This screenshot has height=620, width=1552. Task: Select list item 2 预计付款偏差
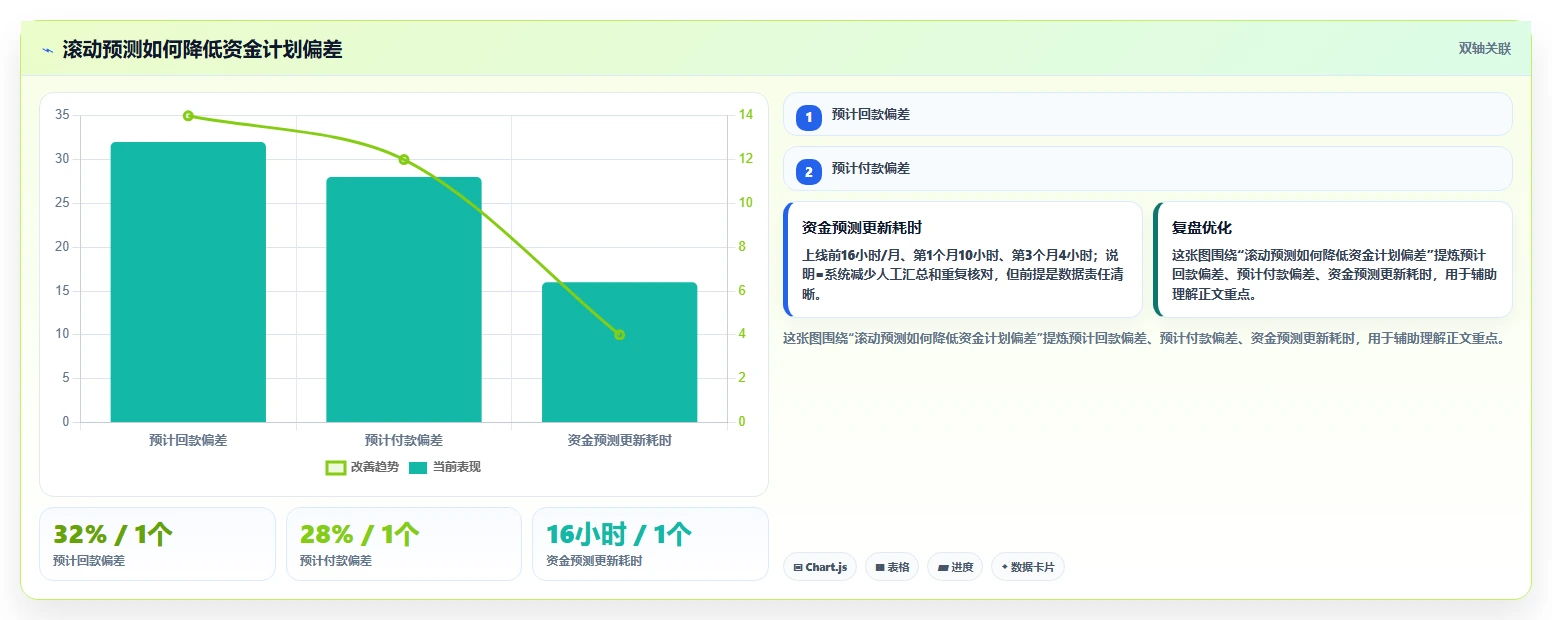(1147, 168)
